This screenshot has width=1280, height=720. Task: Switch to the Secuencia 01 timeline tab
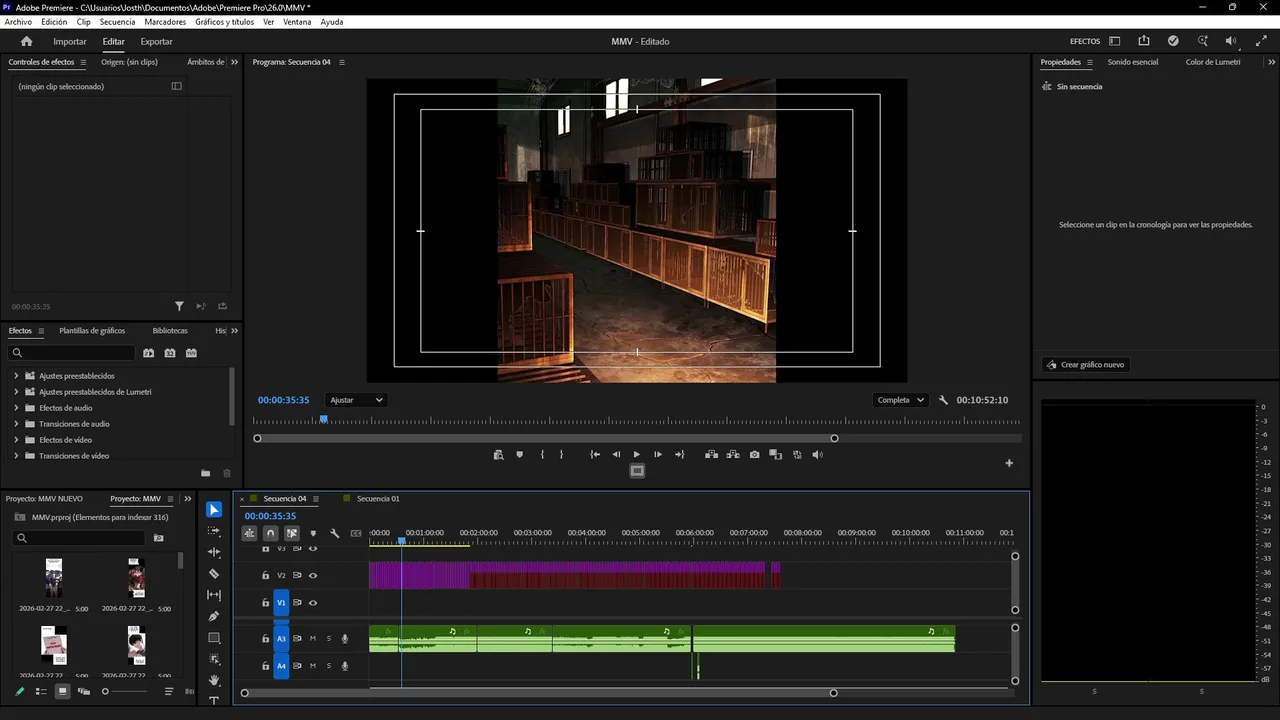point(377,499)
